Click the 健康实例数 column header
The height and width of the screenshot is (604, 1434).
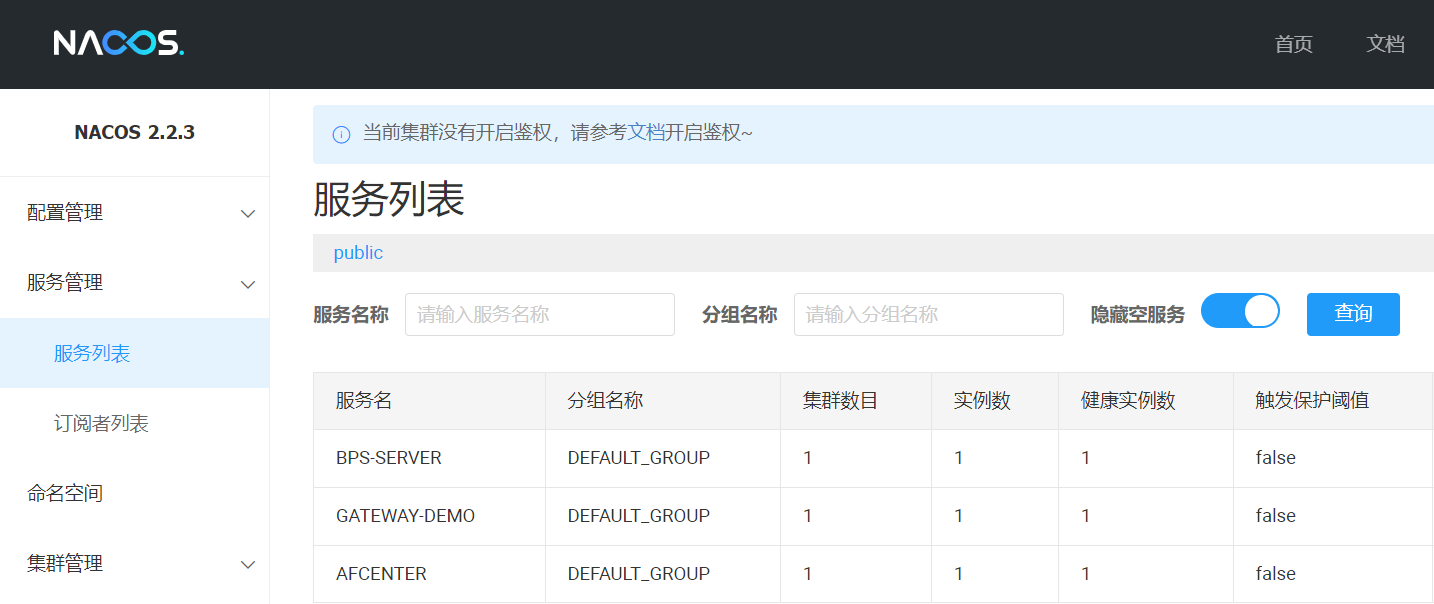pyautogui.click(x=1128, y=401)
